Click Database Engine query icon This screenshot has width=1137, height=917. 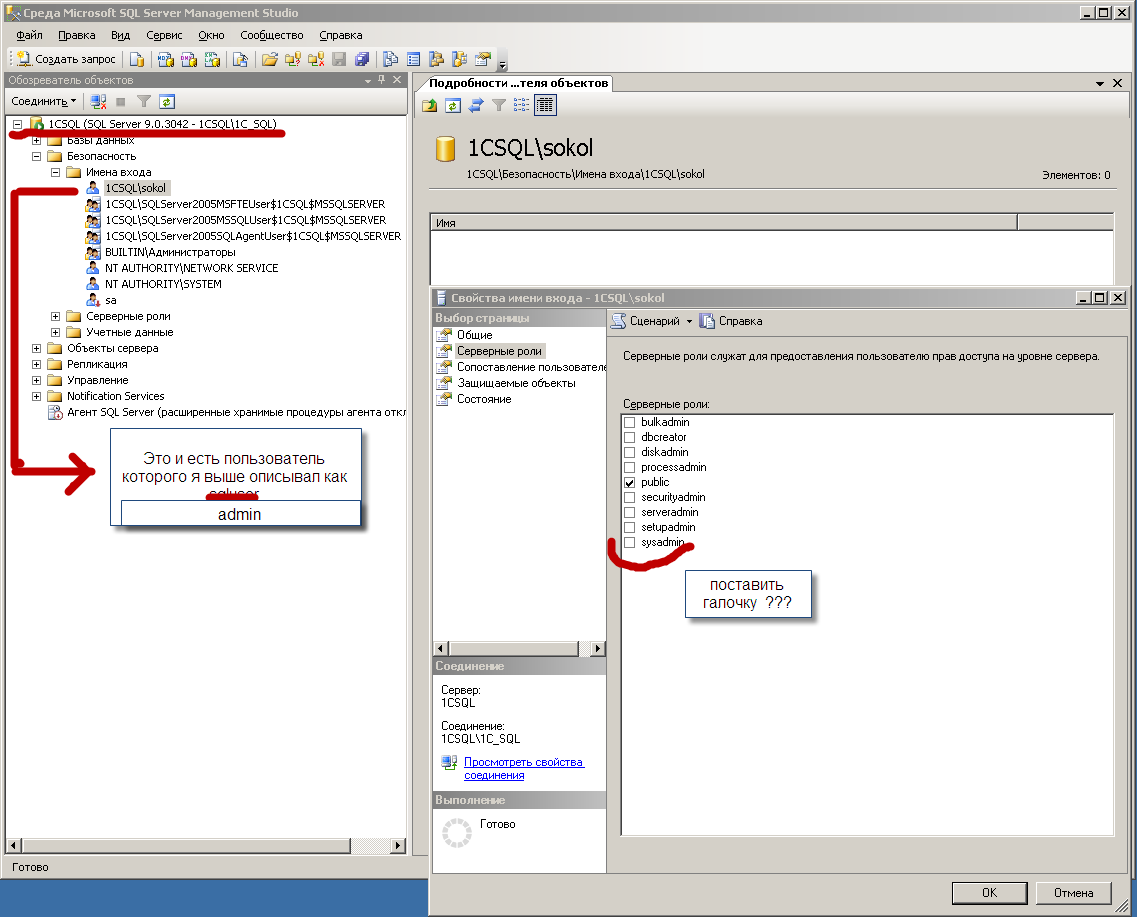click(x=136, y=59)
